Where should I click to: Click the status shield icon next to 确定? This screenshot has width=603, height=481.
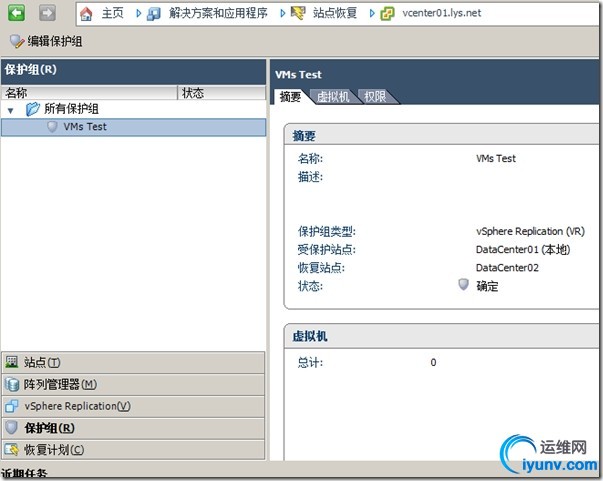click(463, 285)
